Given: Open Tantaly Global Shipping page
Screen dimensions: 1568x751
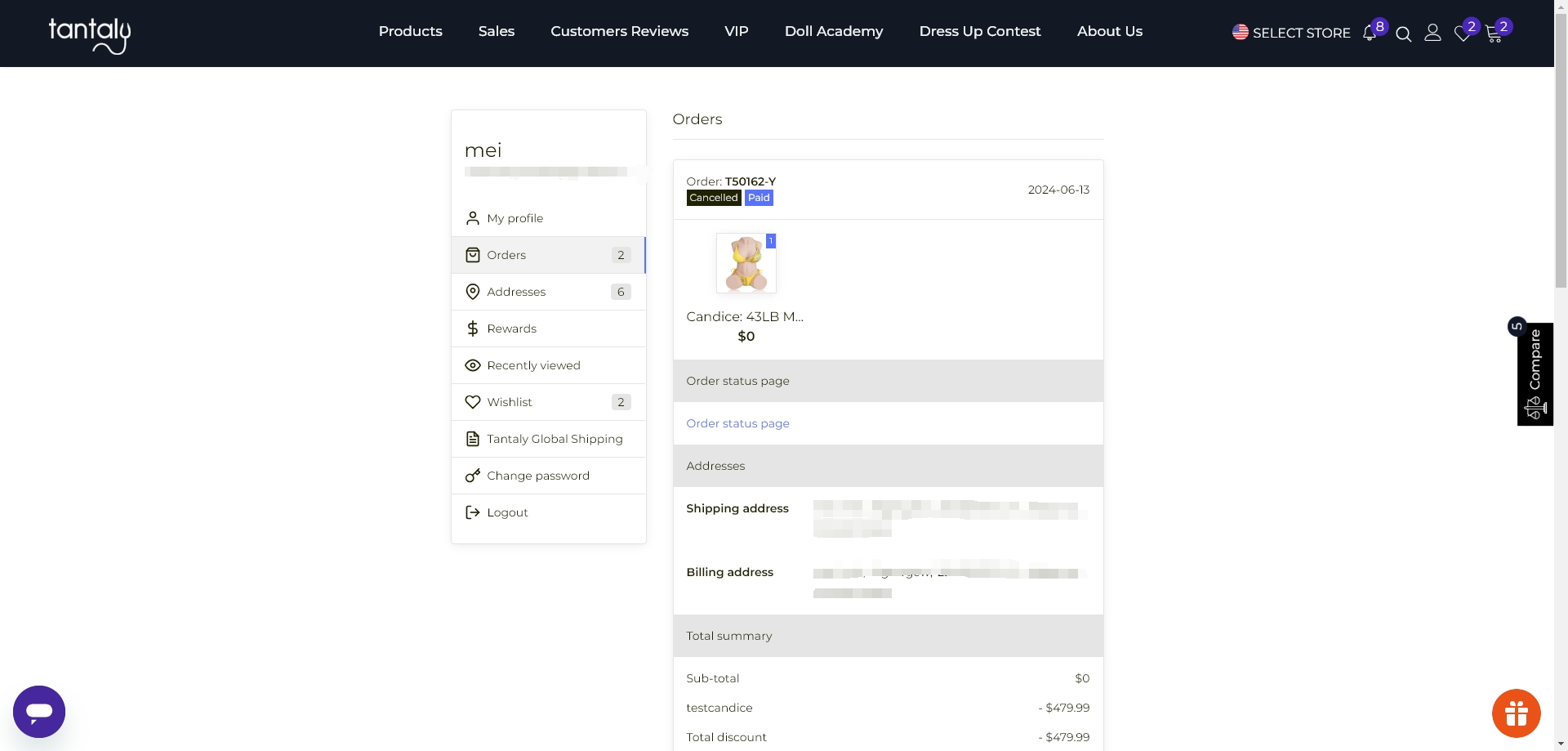Looking at the screenshot, I should tap(549, 439).
